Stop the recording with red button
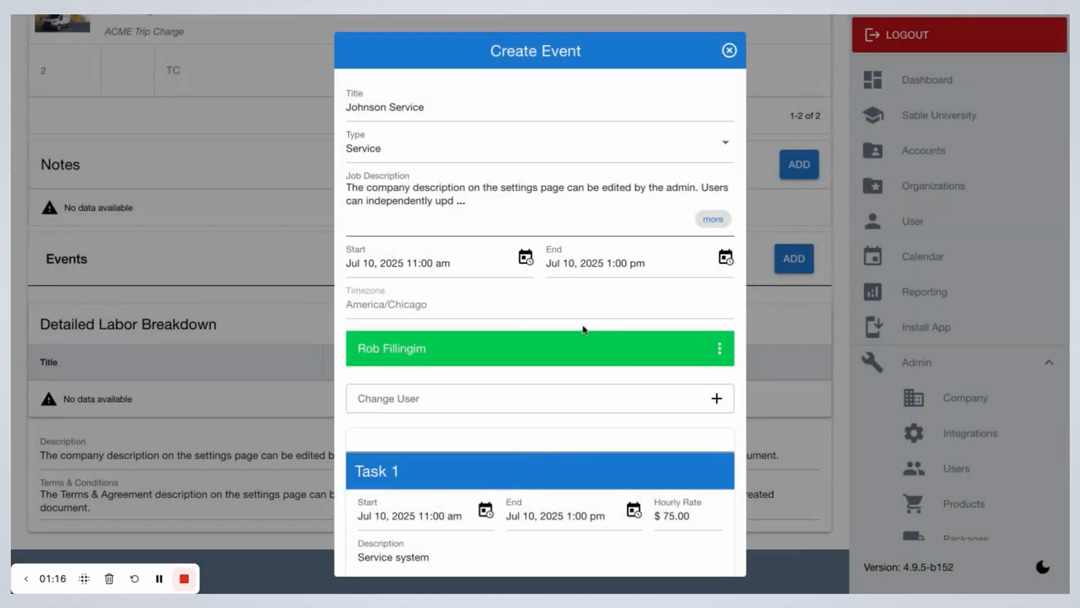This screenshot has height=608, width=1080. 184,579
